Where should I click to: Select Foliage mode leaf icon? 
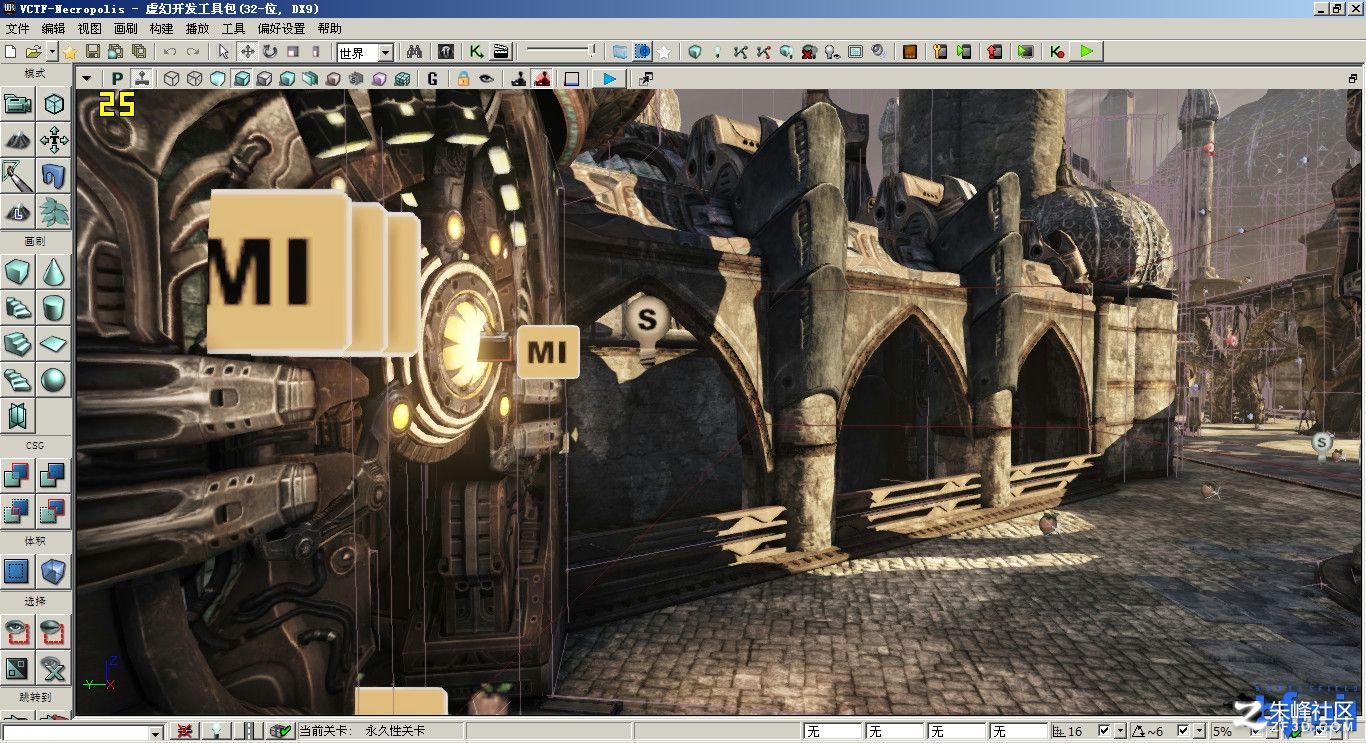(54, 212)
